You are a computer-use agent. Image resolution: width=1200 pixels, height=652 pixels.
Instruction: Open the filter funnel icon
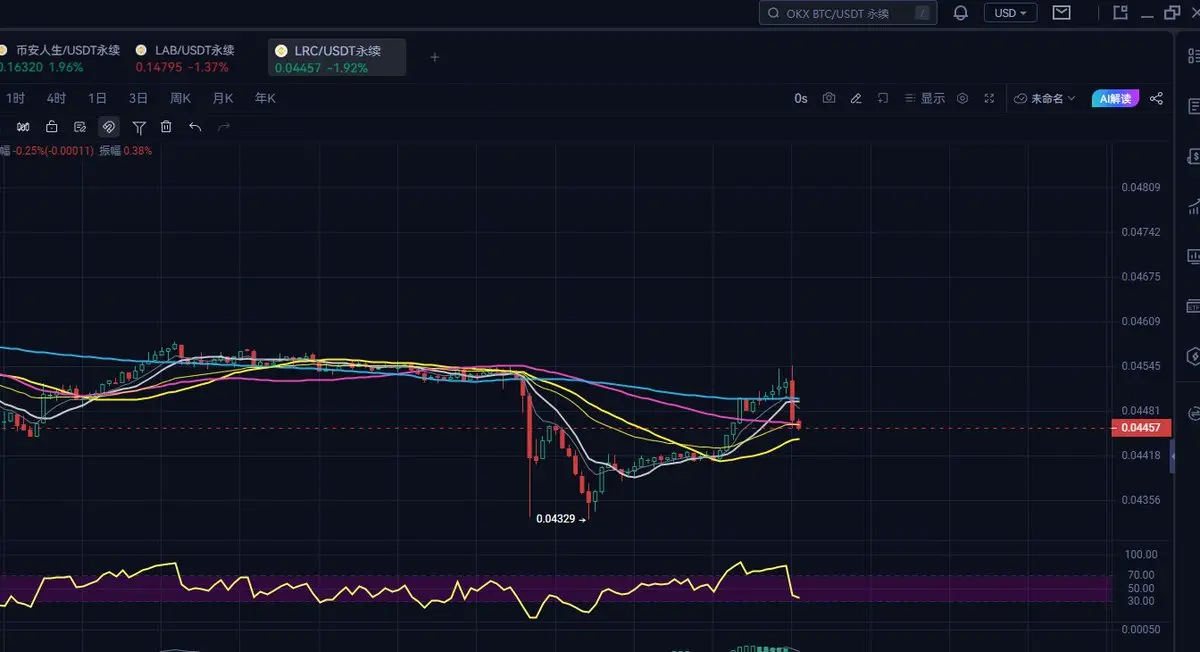click(139, 127)
